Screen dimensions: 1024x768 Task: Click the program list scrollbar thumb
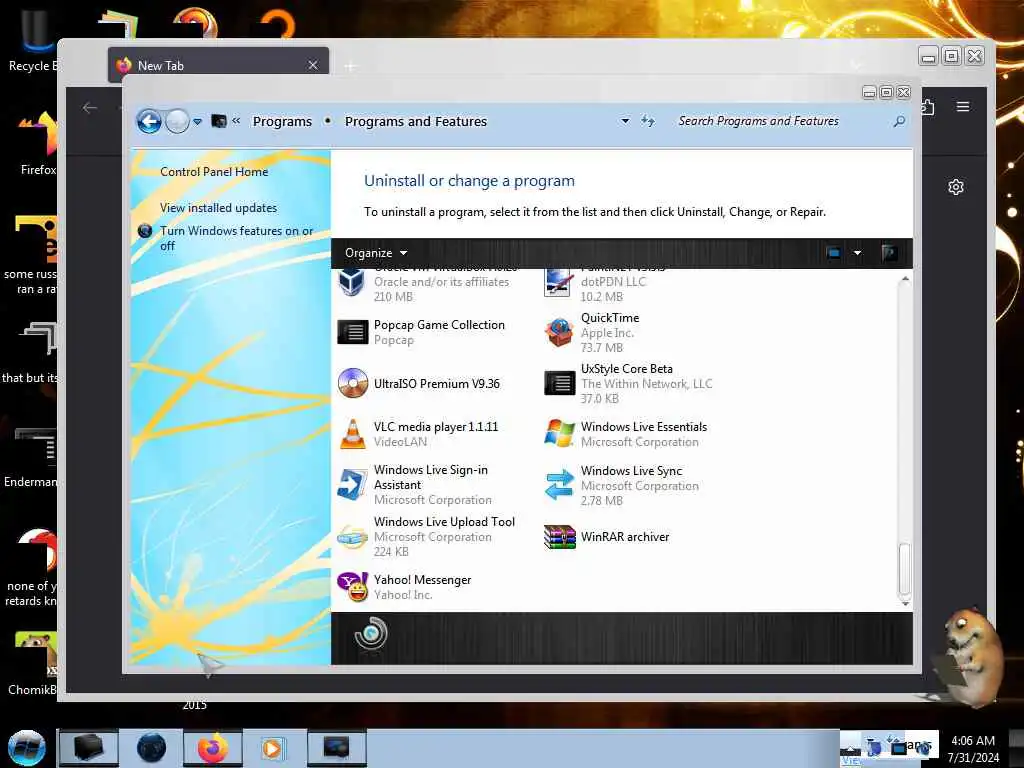pos(904,569)
